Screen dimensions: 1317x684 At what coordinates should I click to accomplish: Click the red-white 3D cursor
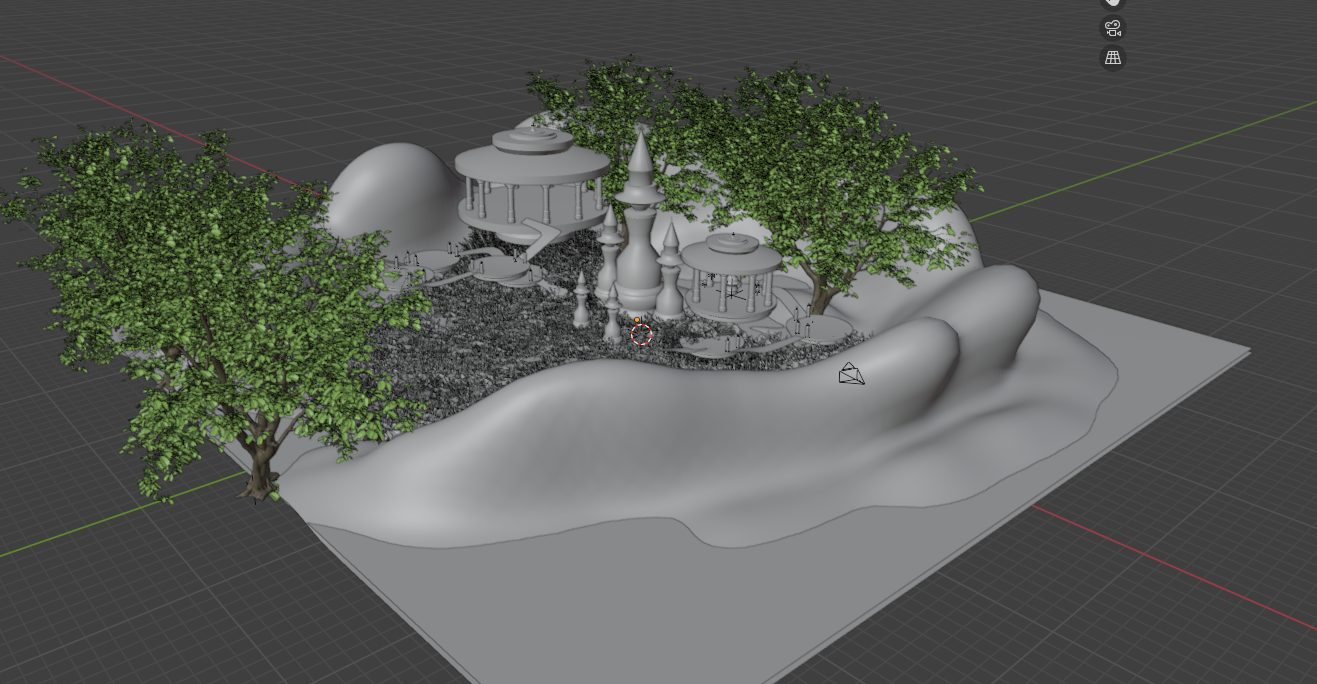[x=642, y=334]
